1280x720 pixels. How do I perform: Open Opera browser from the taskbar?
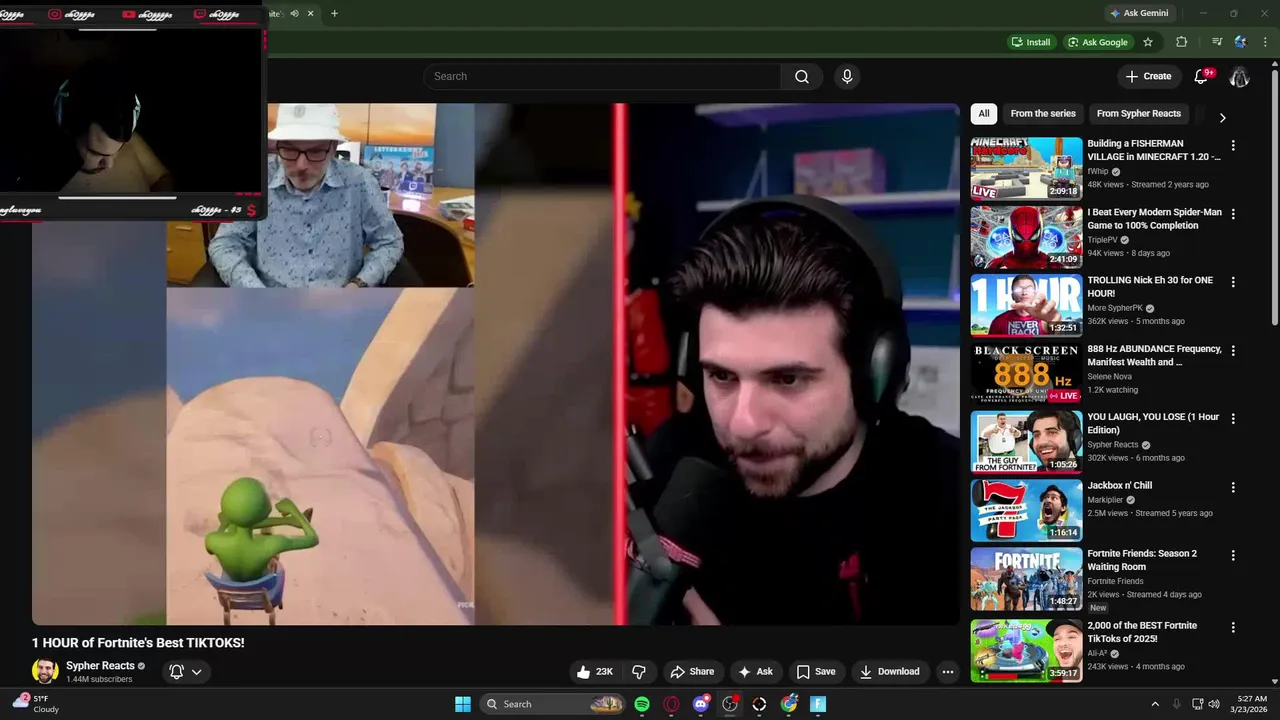[x=671, y=704]
